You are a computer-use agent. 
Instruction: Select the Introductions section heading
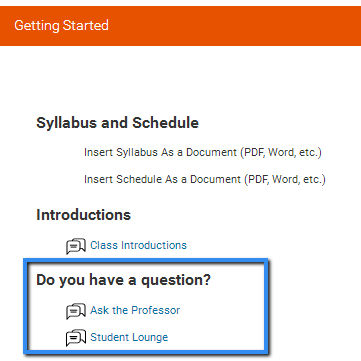(x=83, y=215)
